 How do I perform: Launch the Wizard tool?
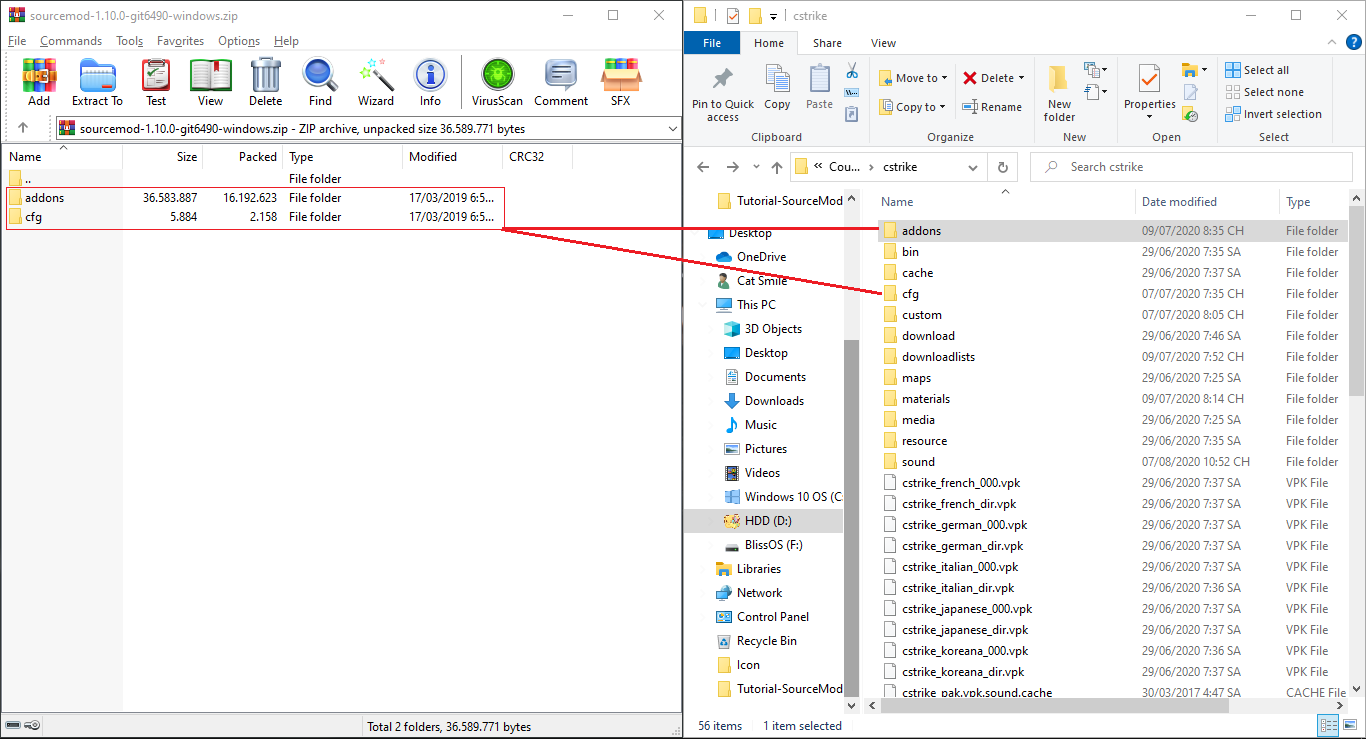coord(376,82)
